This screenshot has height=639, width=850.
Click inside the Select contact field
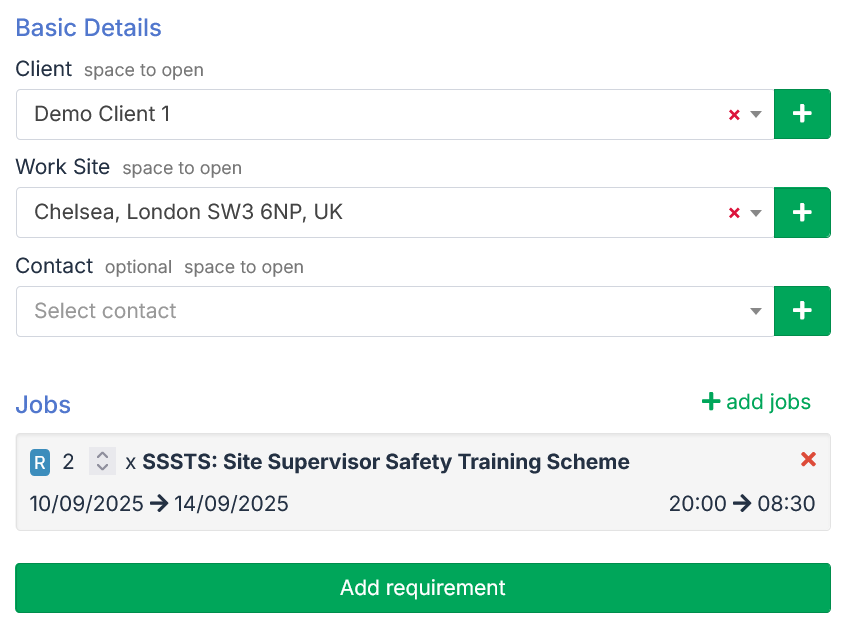(x=300, y=311)
